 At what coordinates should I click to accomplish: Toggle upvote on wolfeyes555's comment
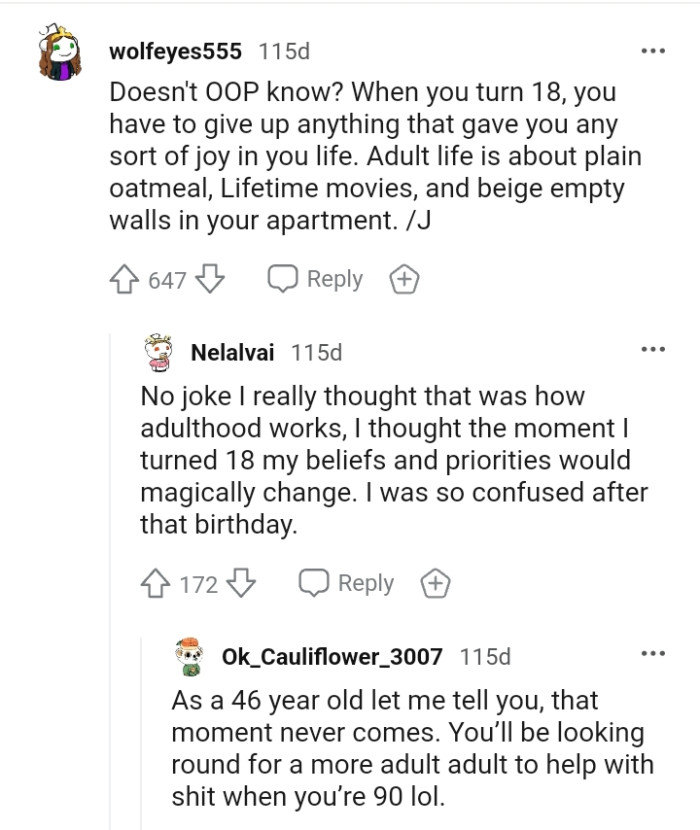pyautogui.click(x=125, y=279)
